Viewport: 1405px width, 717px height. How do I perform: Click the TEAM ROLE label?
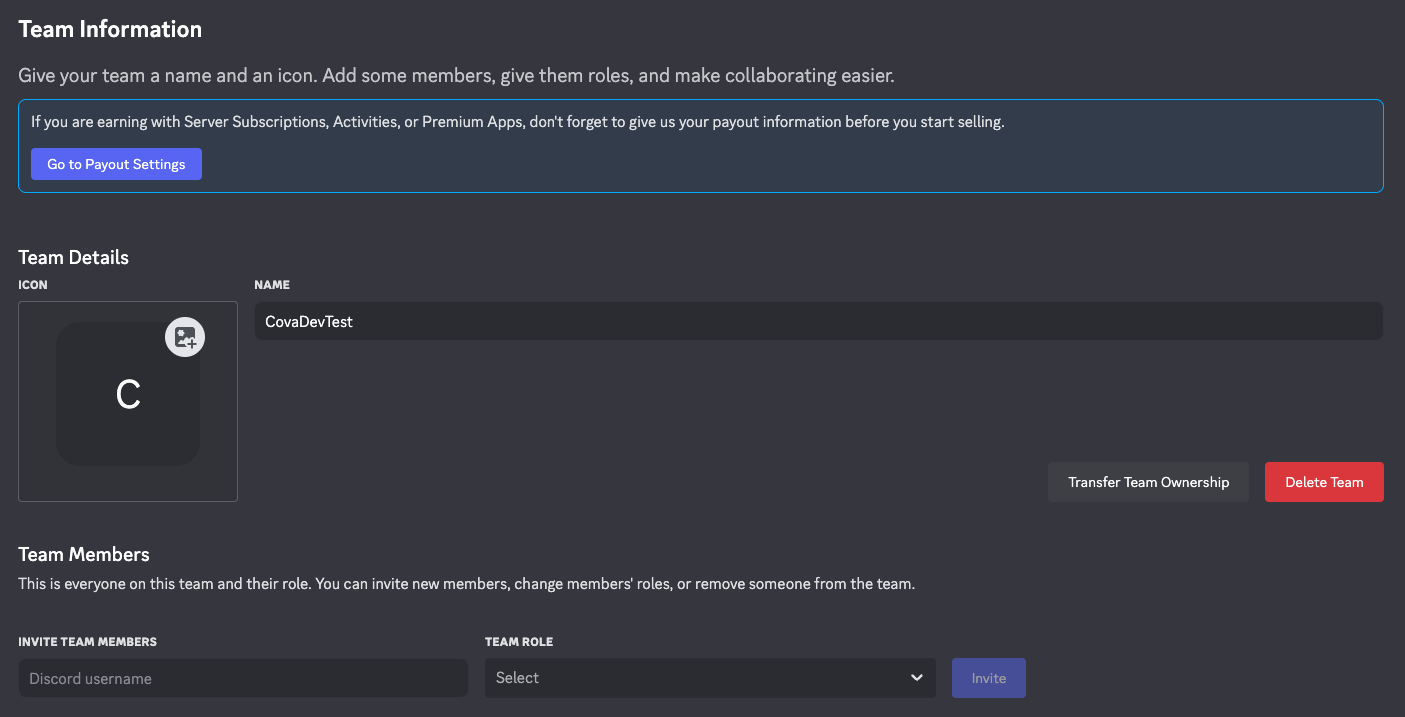(x=519, y=642)
